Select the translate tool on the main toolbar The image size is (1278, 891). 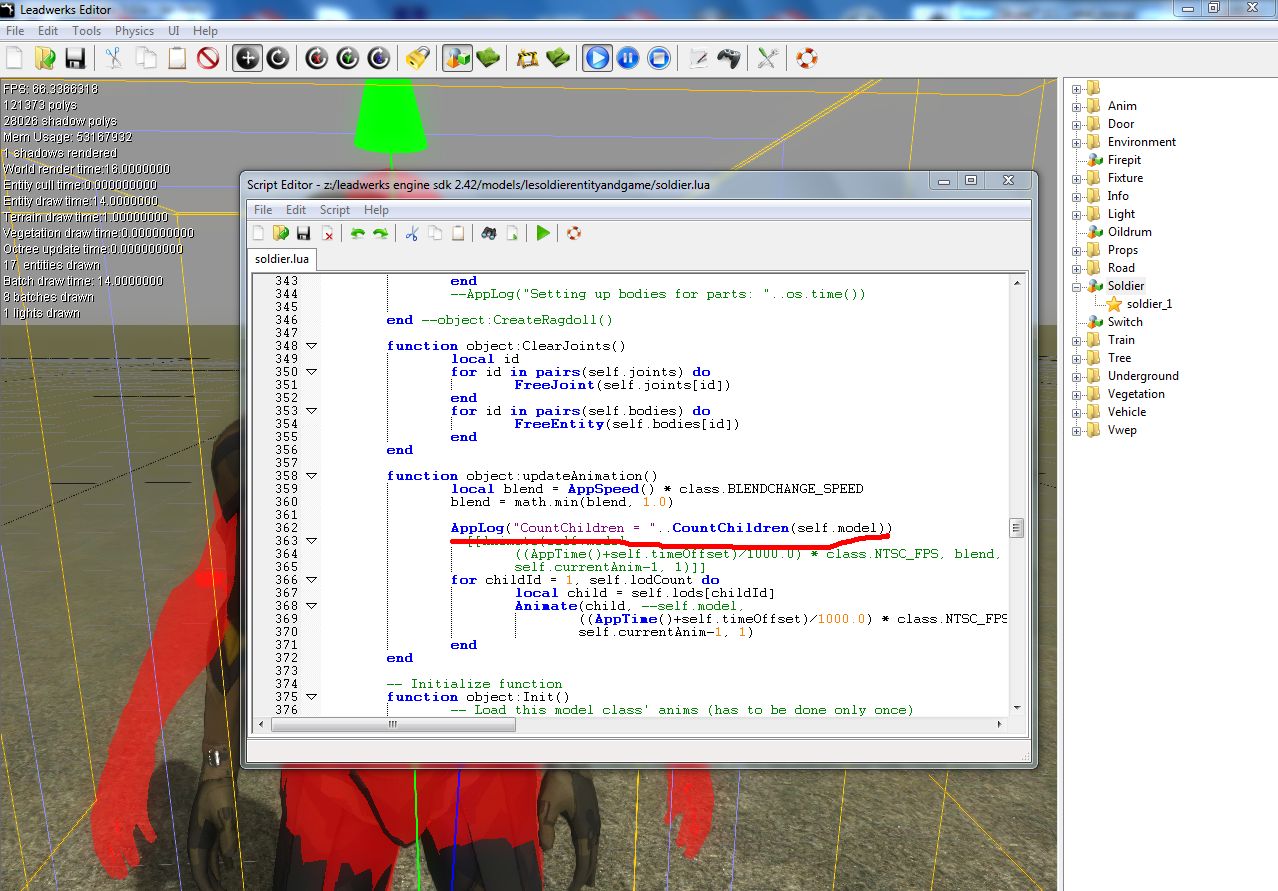click(246, 58)
